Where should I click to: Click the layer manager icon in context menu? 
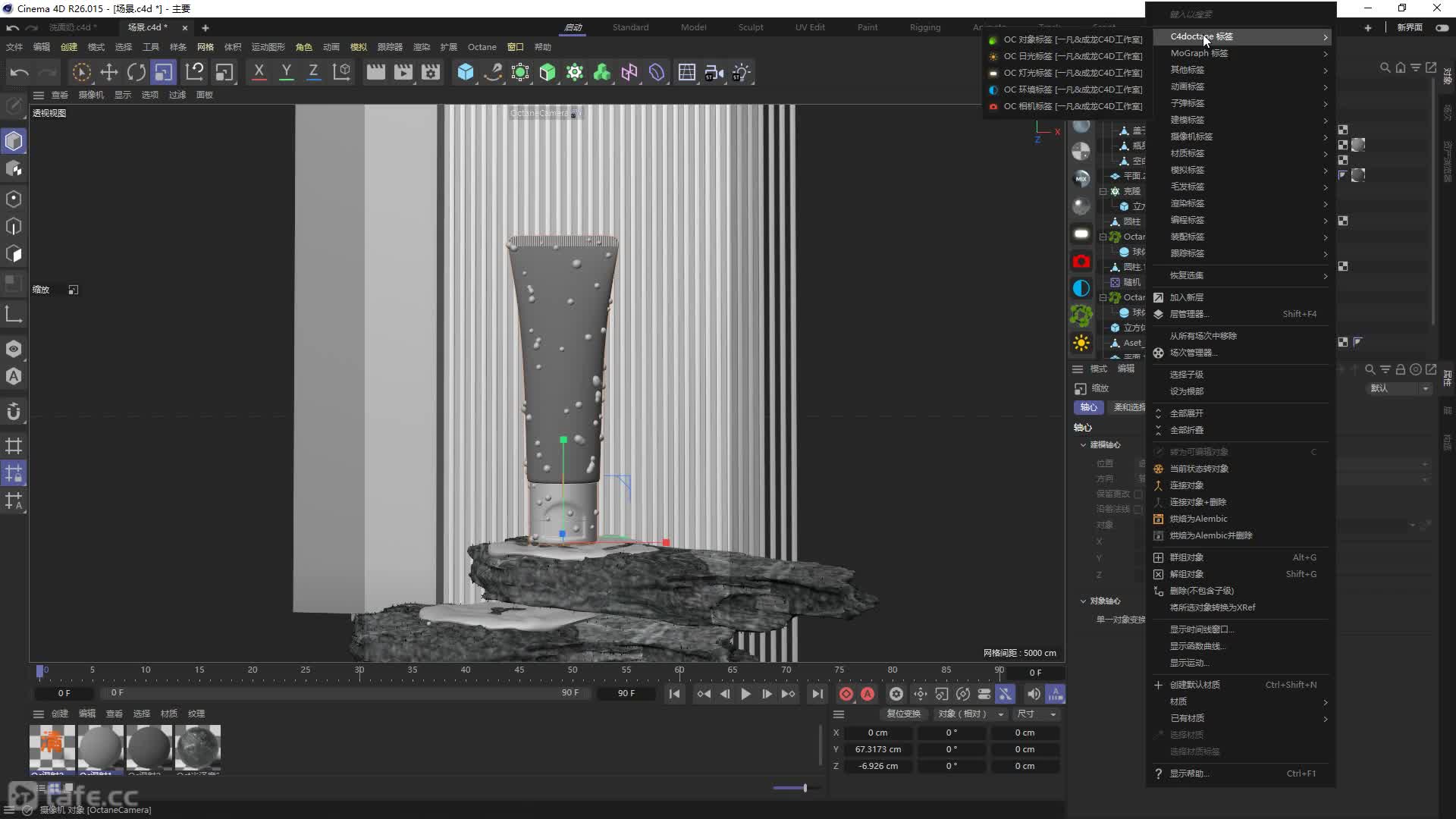1158,314
